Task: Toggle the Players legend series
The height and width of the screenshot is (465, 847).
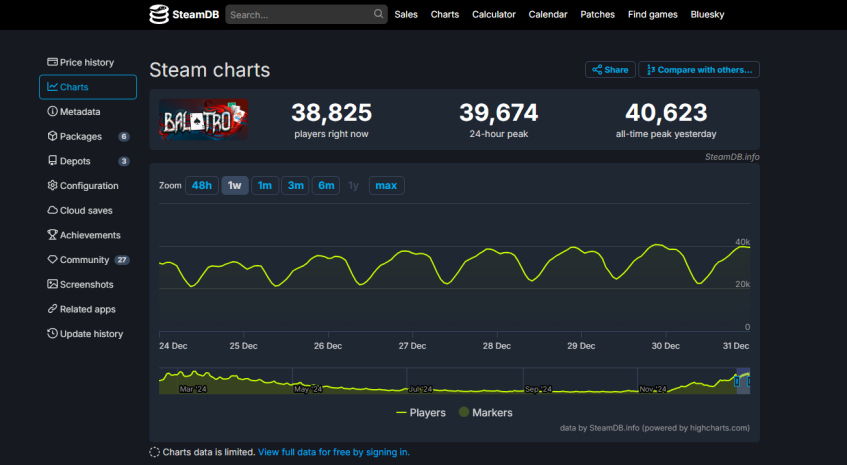Action: click(421, 413)
